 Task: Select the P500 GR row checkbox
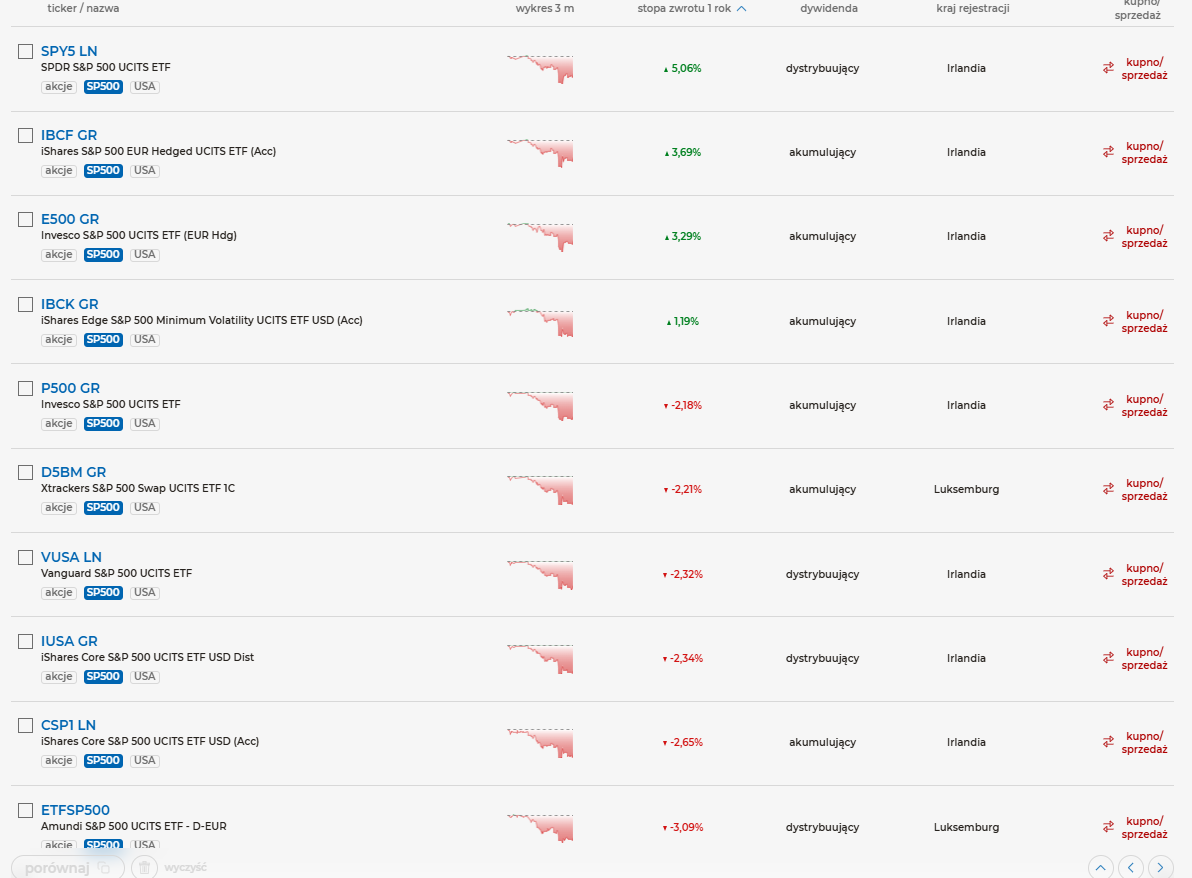tap(26, 388)
